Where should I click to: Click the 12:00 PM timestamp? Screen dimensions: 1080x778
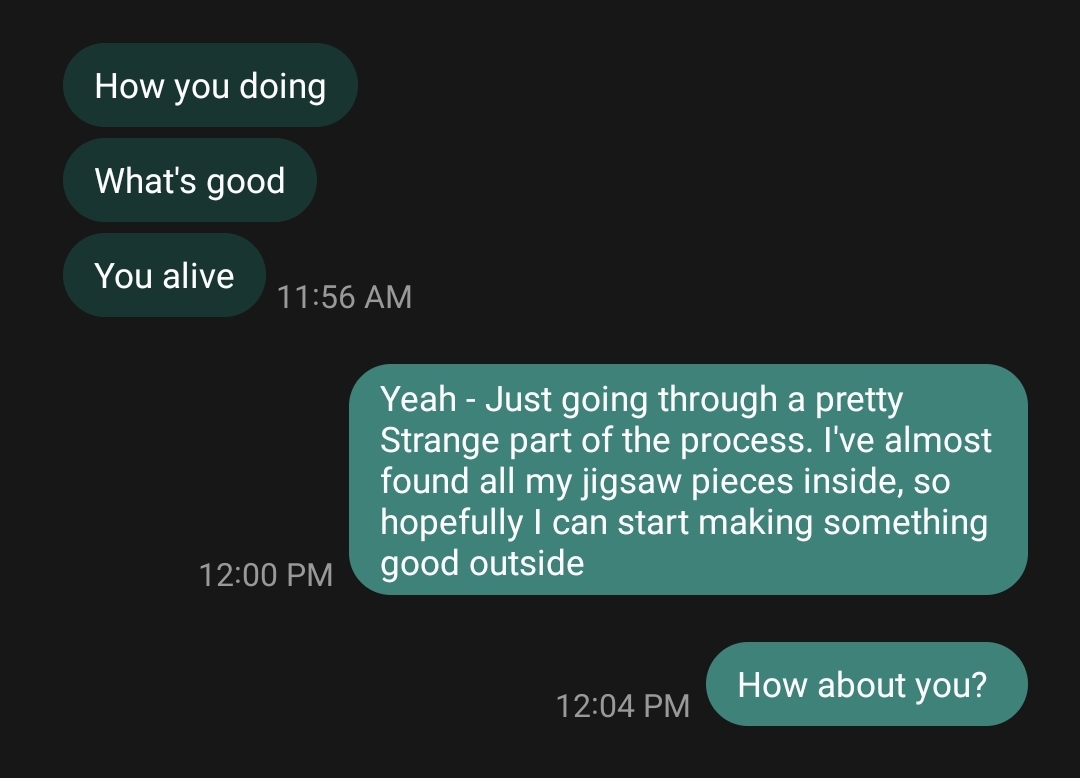[x=266, y=575]
